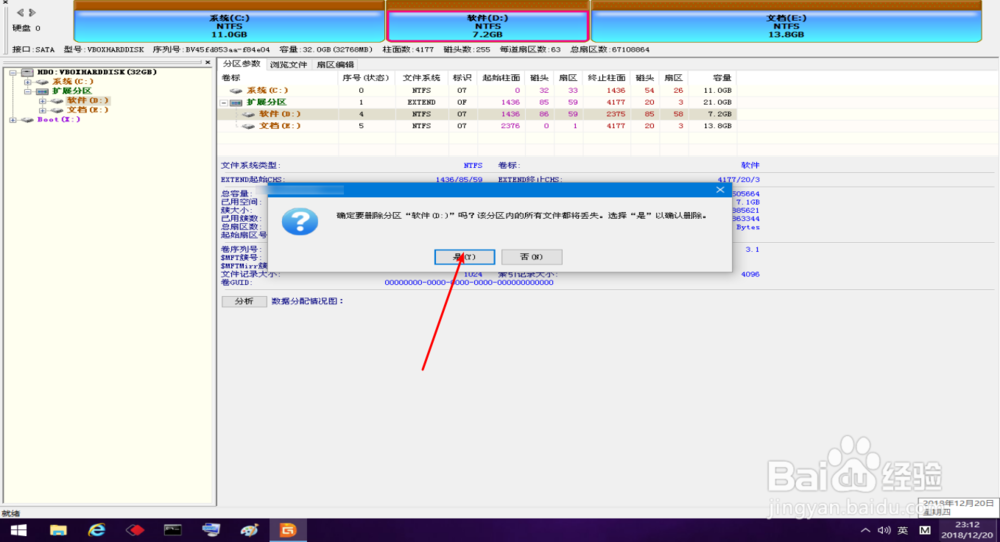Image resolution: width=1000 pixels, height=542 pixels.
Task: Click M input method tray icon
Action: pos(925,531)
